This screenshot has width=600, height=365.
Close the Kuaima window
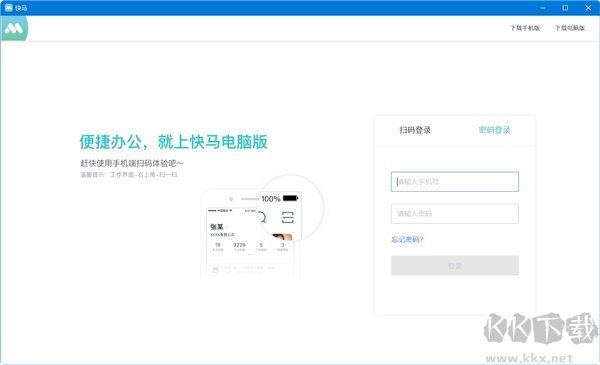588,8
